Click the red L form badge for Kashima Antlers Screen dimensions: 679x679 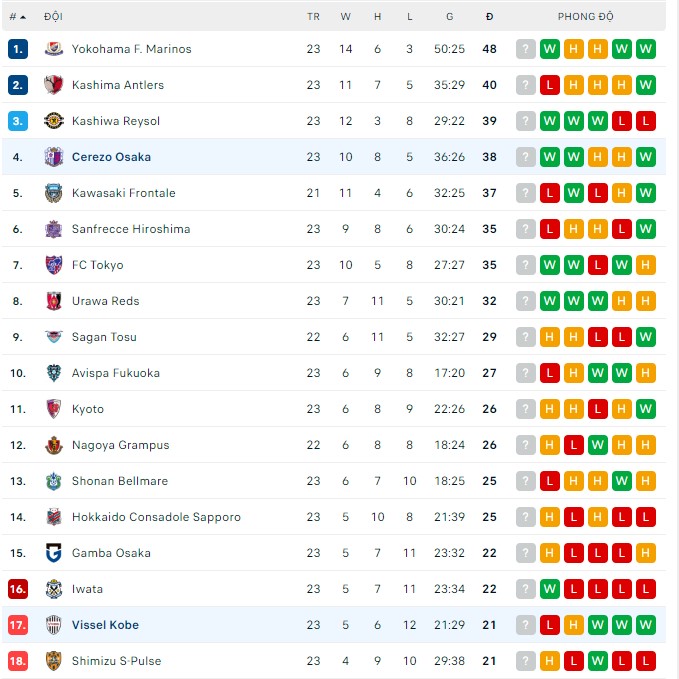549,85
